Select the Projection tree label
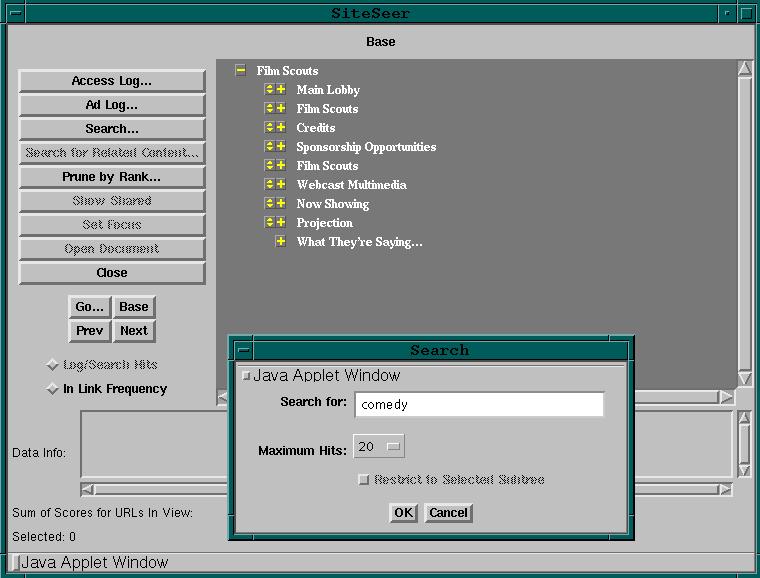Viewport: 760px width, 578px height. click(324, 223)
